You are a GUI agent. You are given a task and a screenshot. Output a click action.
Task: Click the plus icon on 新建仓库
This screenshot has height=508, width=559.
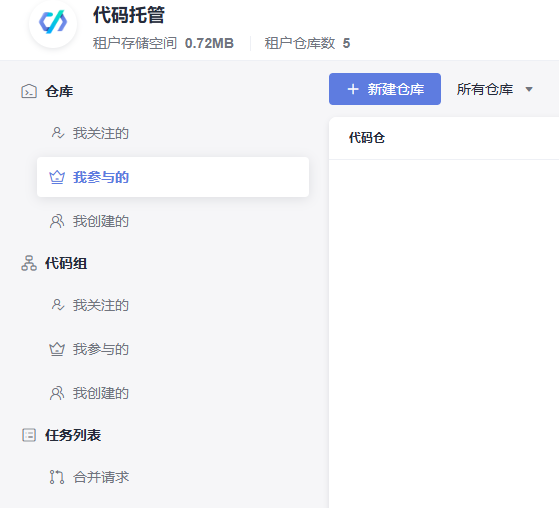coord(353,89)
